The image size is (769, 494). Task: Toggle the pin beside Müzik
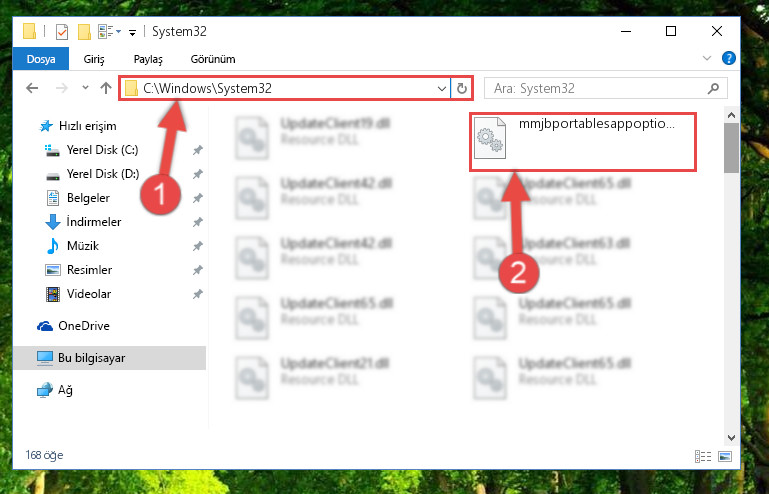coord(198,246)
